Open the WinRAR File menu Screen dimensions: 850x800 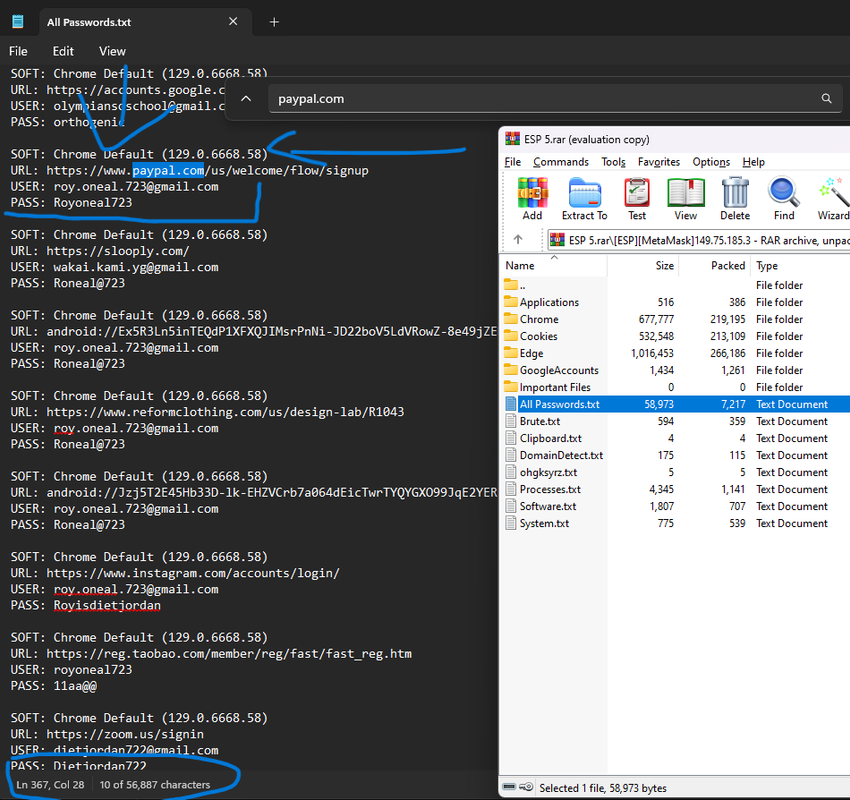click(x=512, y=162)
